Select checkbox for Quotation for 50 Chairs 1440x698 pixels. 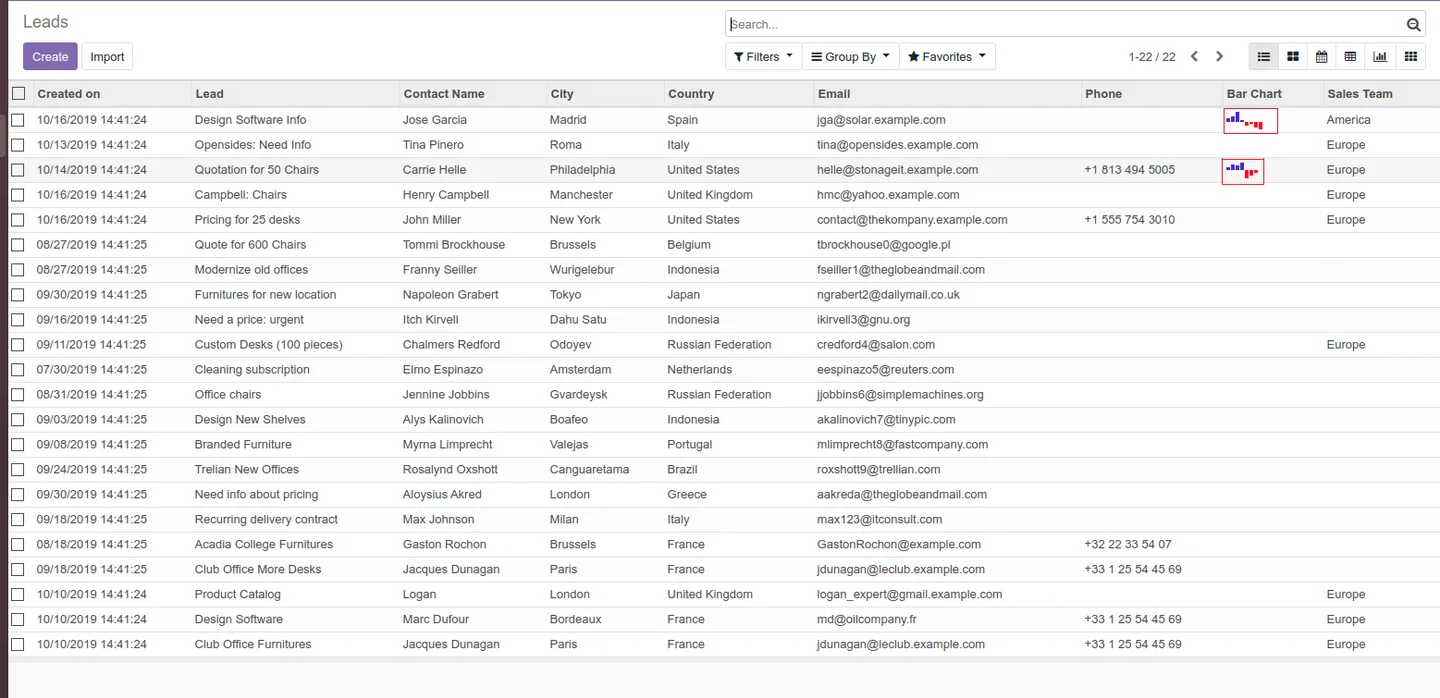(18, 170)
